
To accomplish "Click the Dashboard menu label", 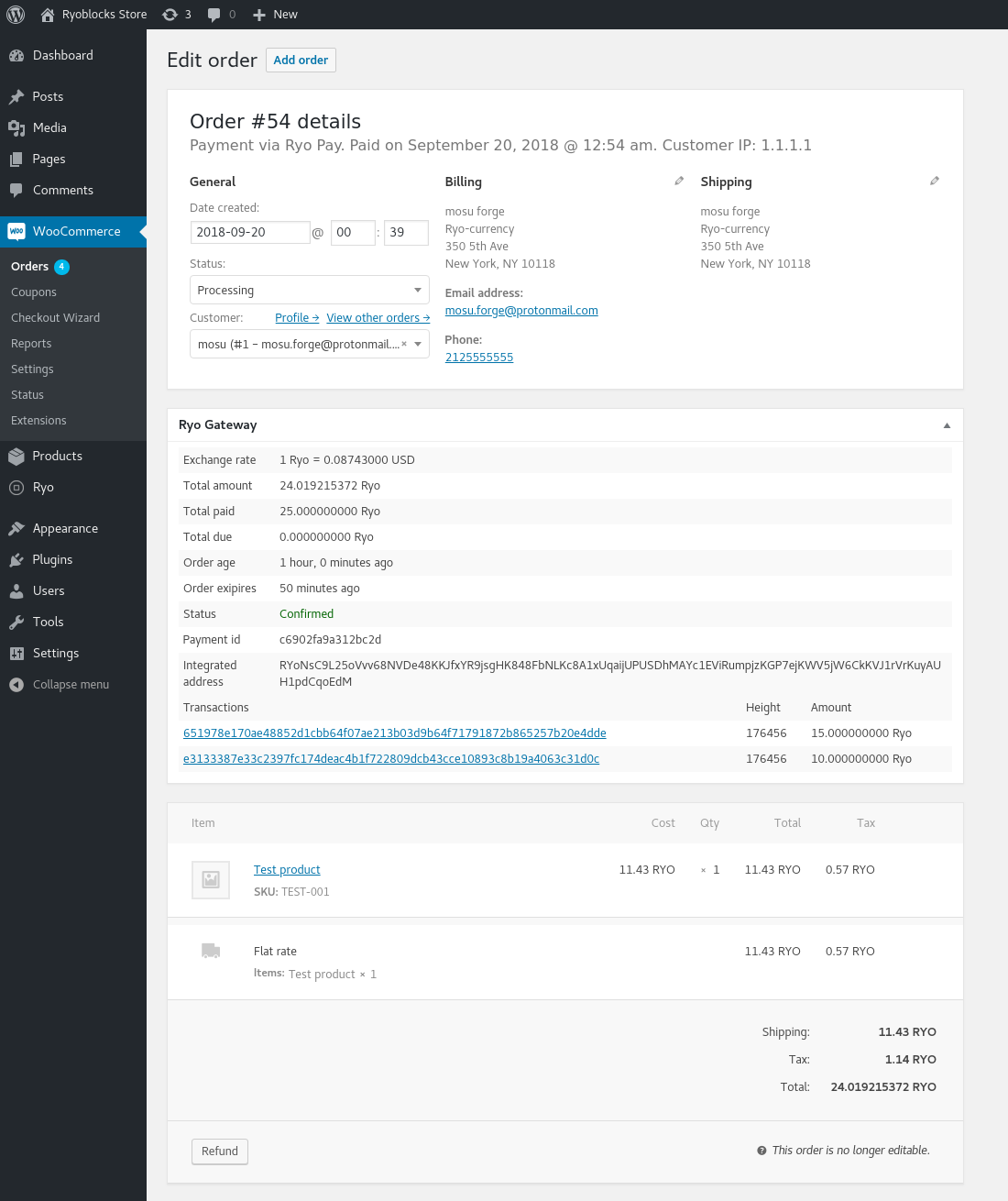I will [63, 55].
